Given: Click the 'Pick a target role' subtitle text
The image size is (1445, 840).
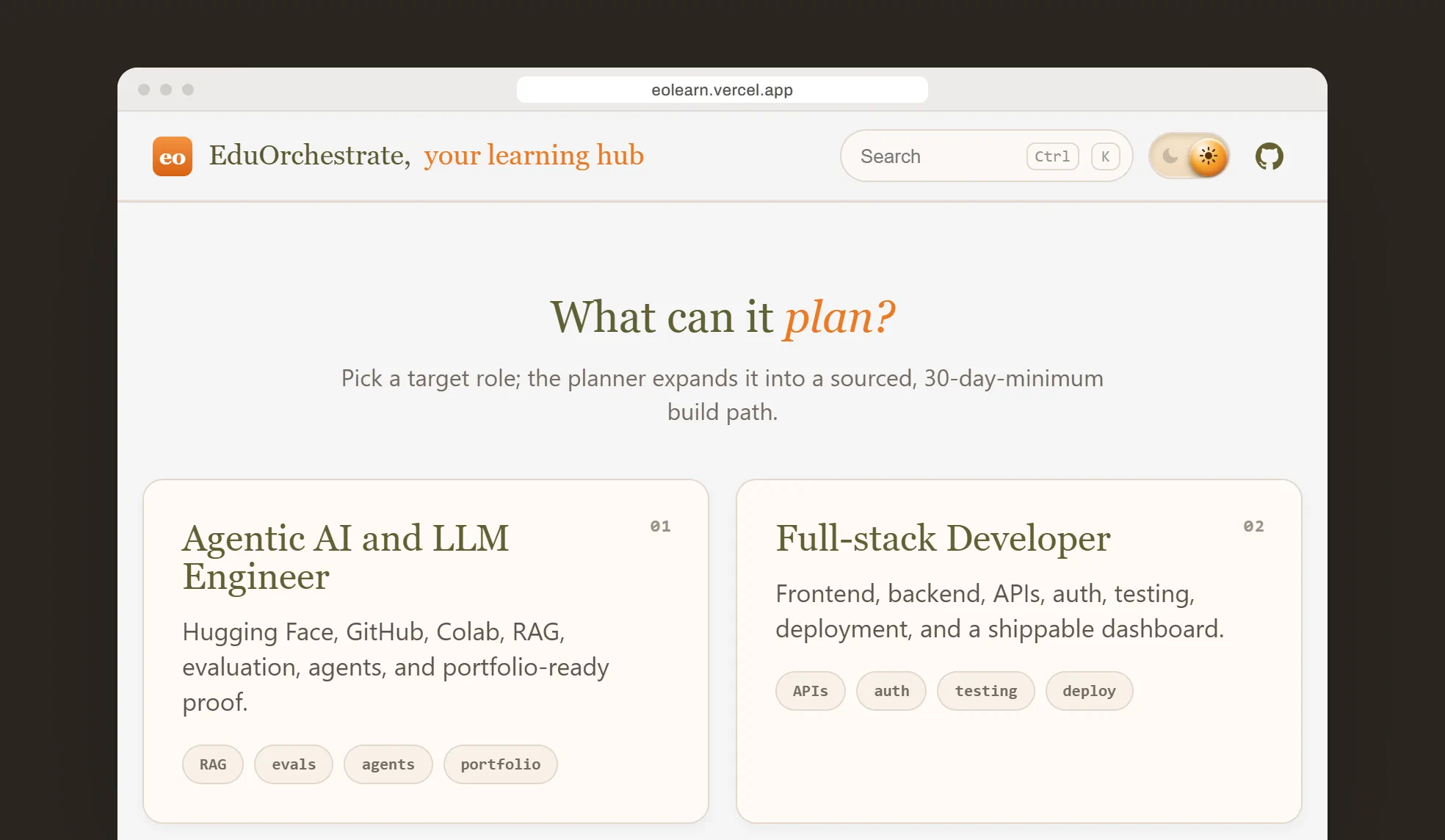Looking at the screenshot, I should click(x=722, y=395).
